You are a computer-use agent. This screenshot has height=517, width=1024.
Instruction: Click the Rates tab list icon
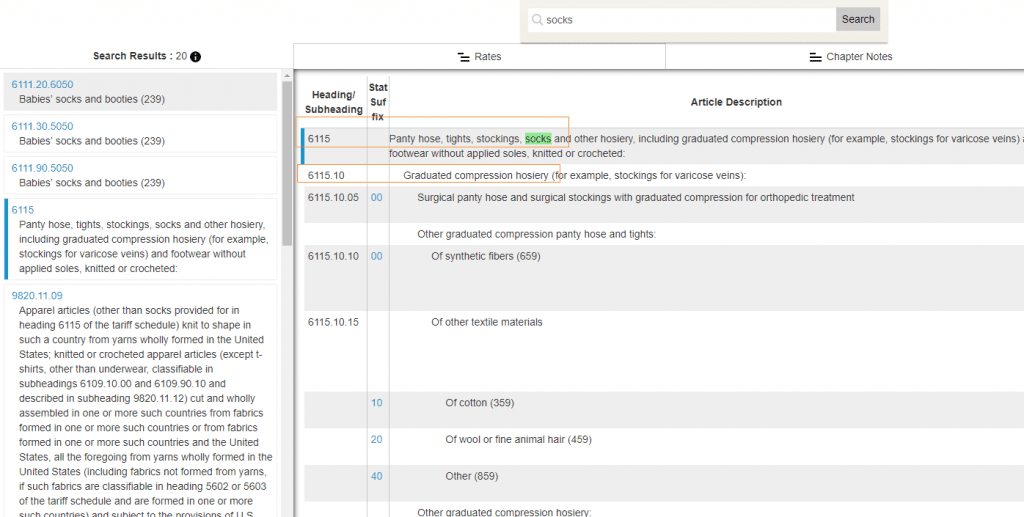(464, 57)
